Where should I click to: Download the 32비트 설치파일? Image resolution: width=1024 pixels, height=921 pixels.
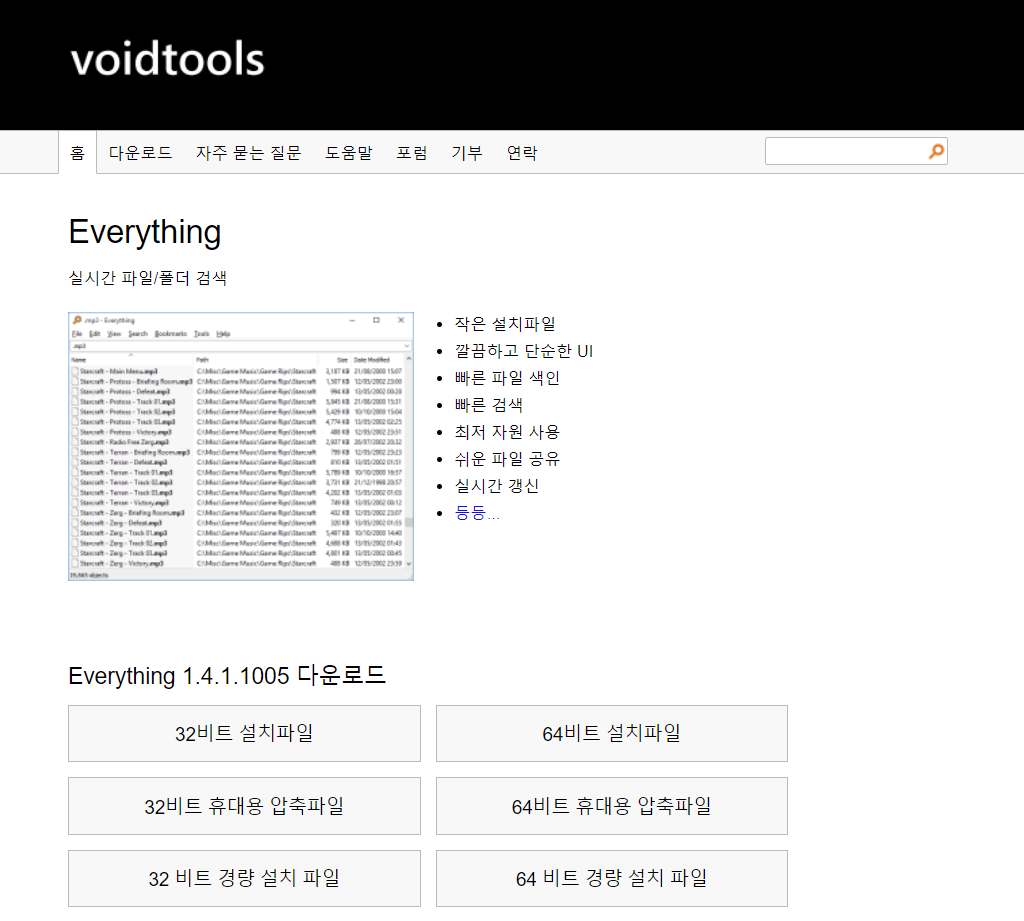tap(244, 734)
